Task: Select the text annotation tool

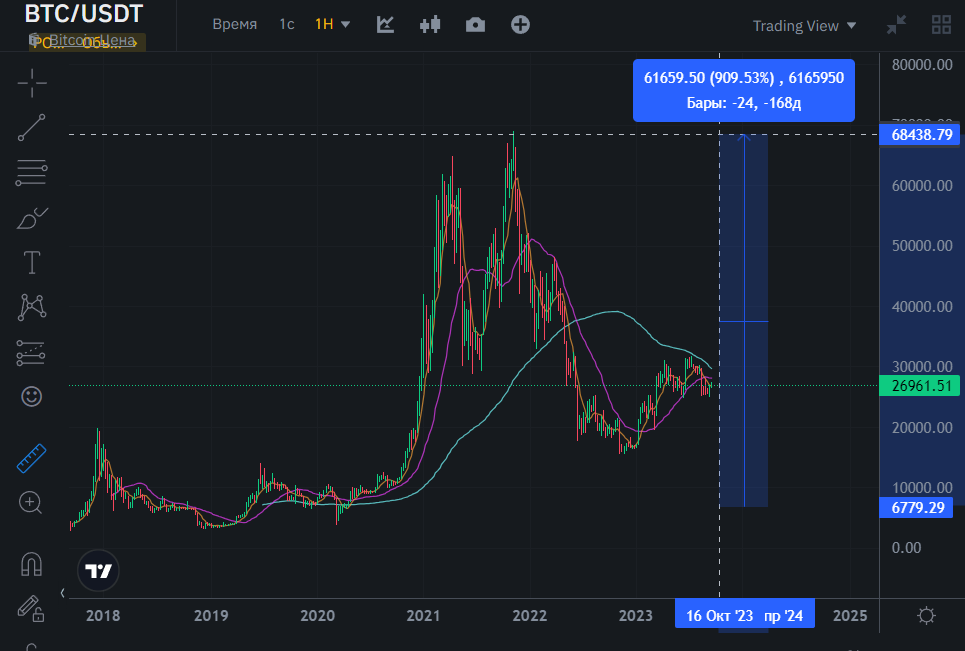Action: point(32,262)
